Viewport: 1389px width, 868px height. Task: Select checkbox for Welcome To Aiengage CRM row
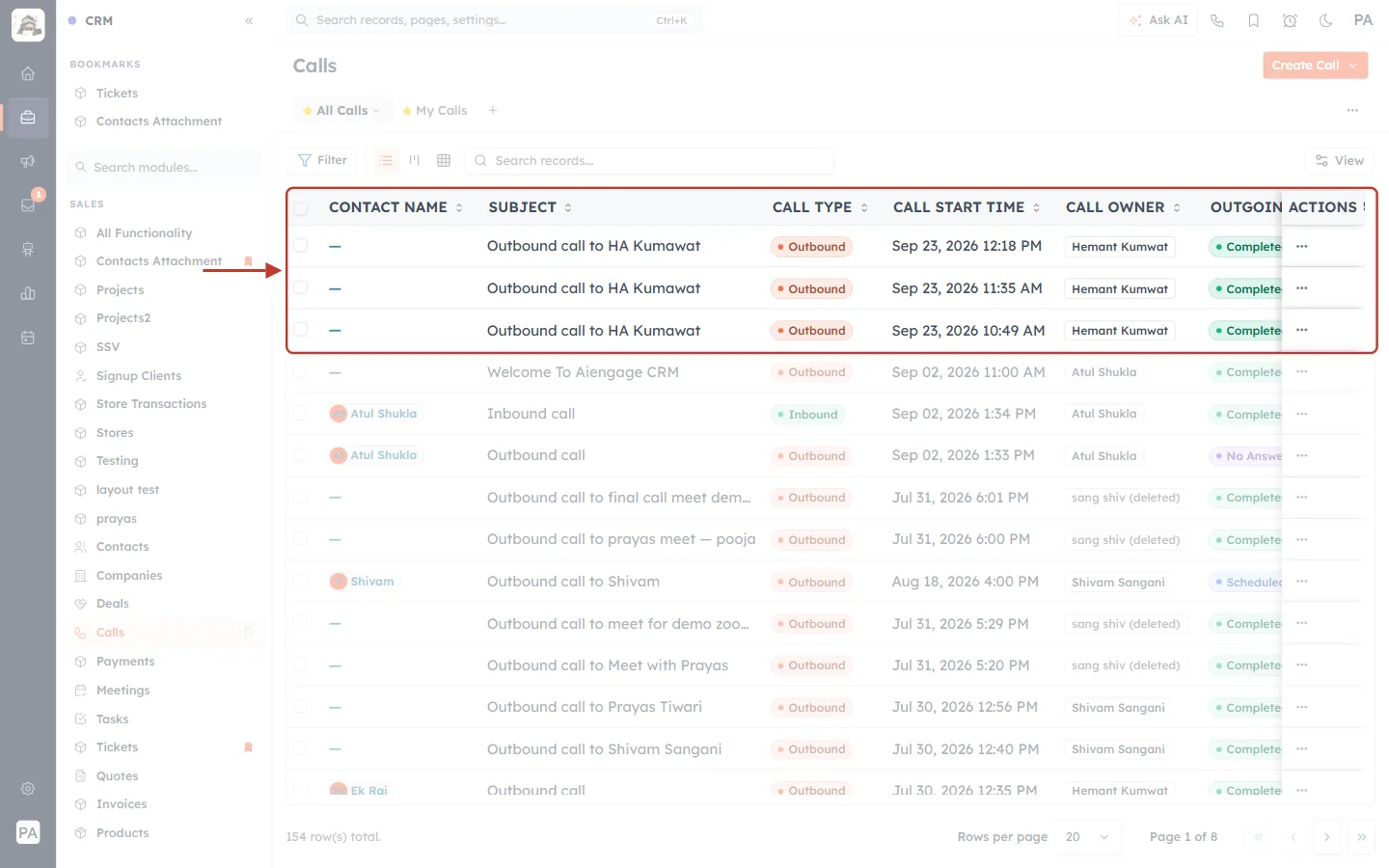click(301, 371)
